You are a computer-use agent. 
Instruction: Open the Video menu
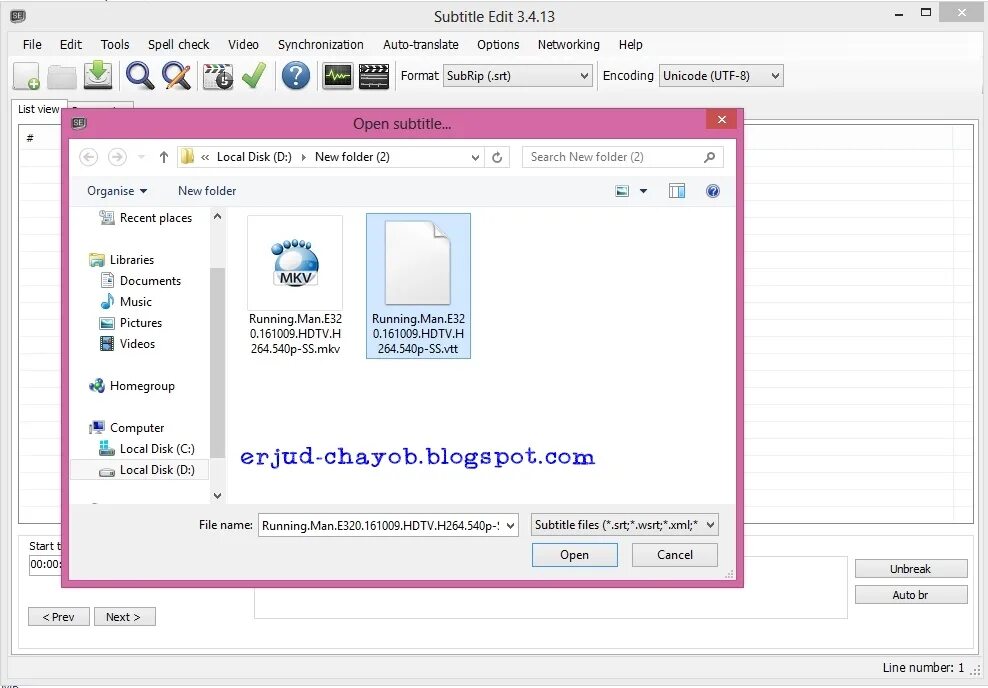[x=243, y=45]
